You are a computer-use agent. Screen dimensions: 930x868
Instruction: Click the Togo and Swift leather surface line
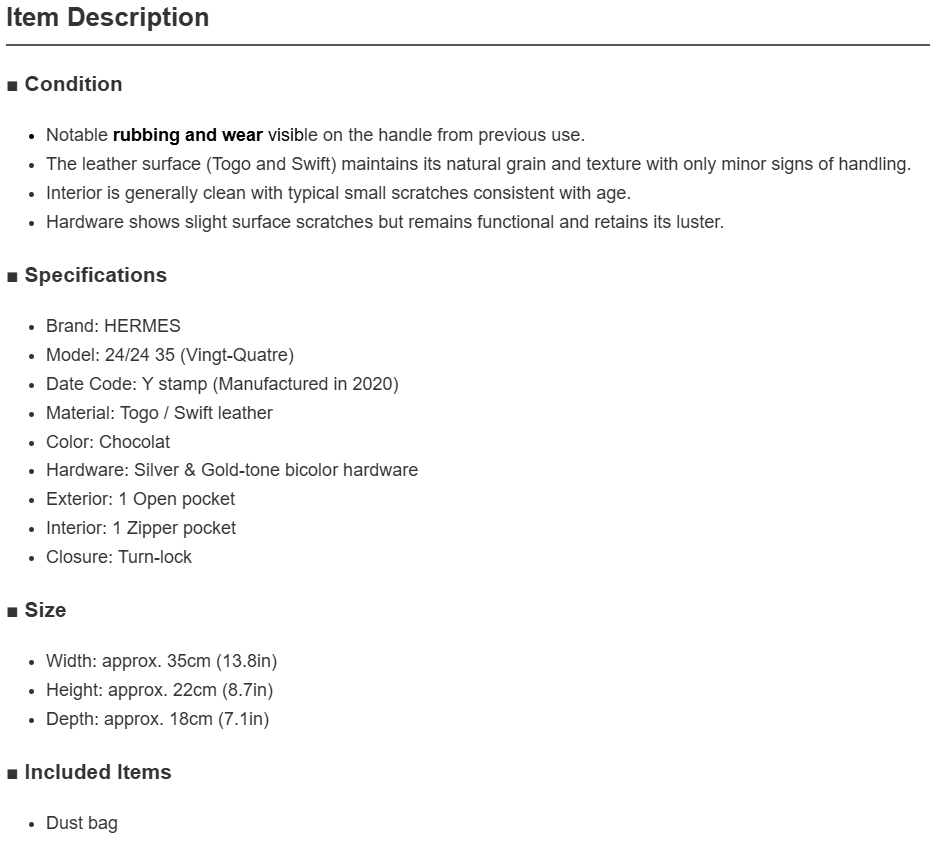pyautogui.click(x=478, y=164)
